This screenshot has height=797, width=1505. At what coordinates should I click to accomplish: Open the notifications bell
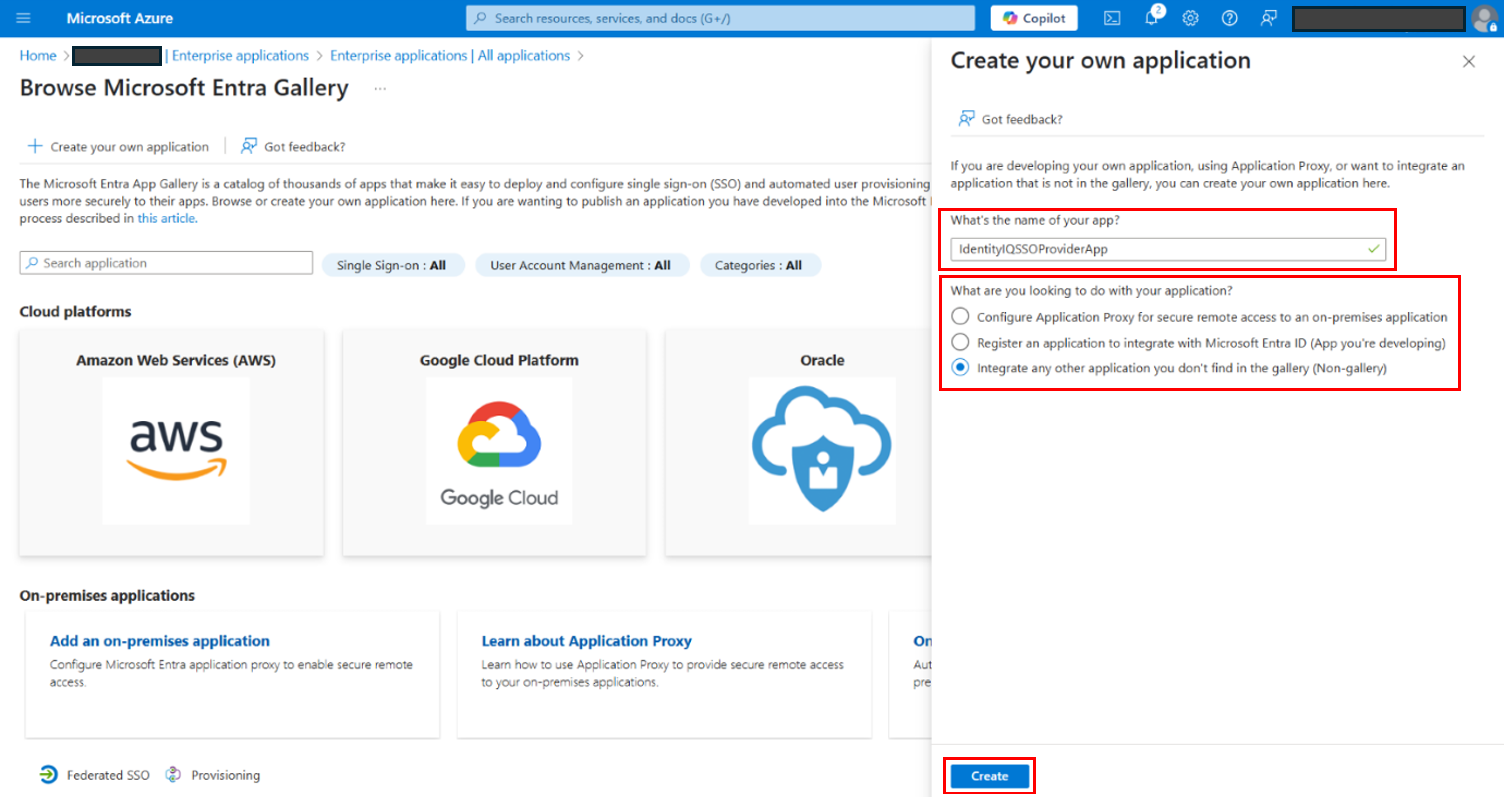click(x=1151, y=18)
